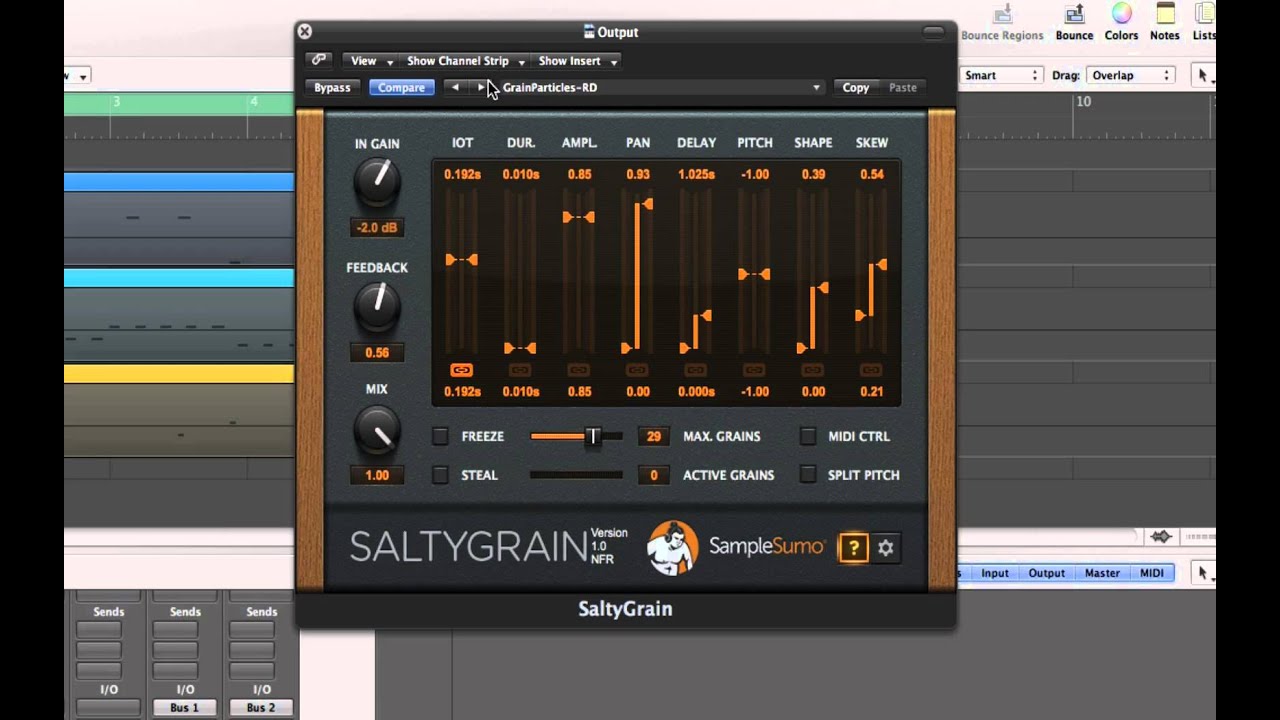1280x720 pixels.
Task: Click the SKEW upper range handle
Action: (882, 265)
